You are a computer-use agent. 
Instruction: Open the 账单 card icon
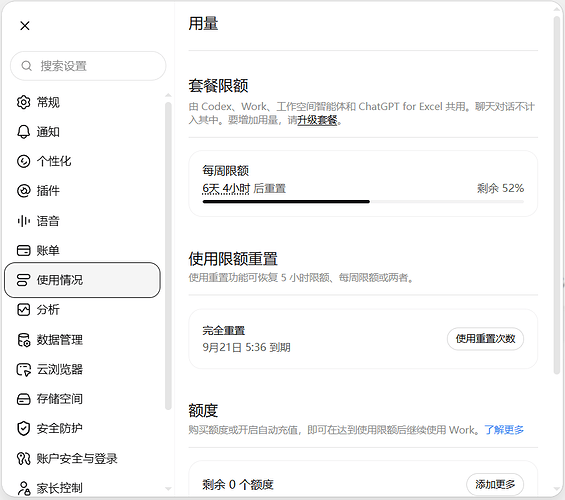coord(23,250)
